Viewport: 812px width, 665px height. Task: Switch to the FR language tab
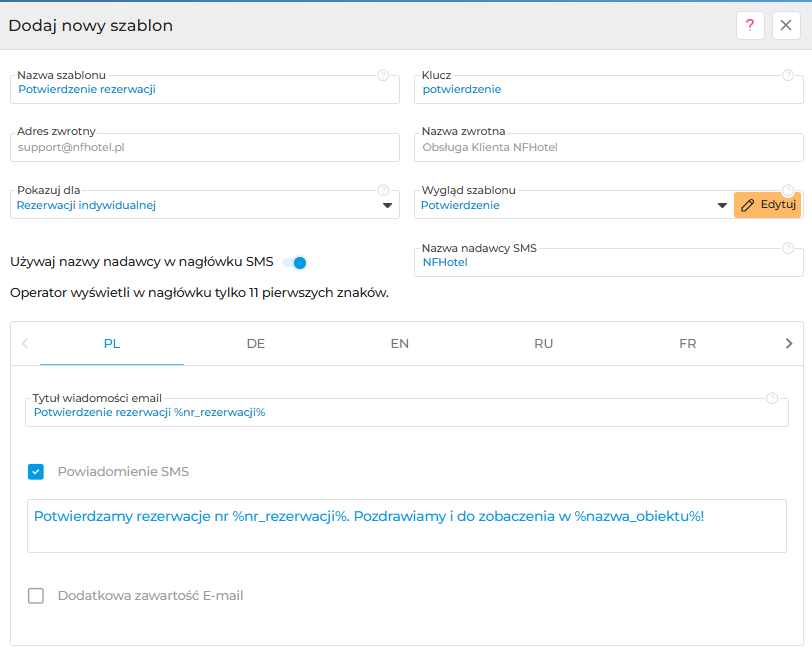point(688,344)
